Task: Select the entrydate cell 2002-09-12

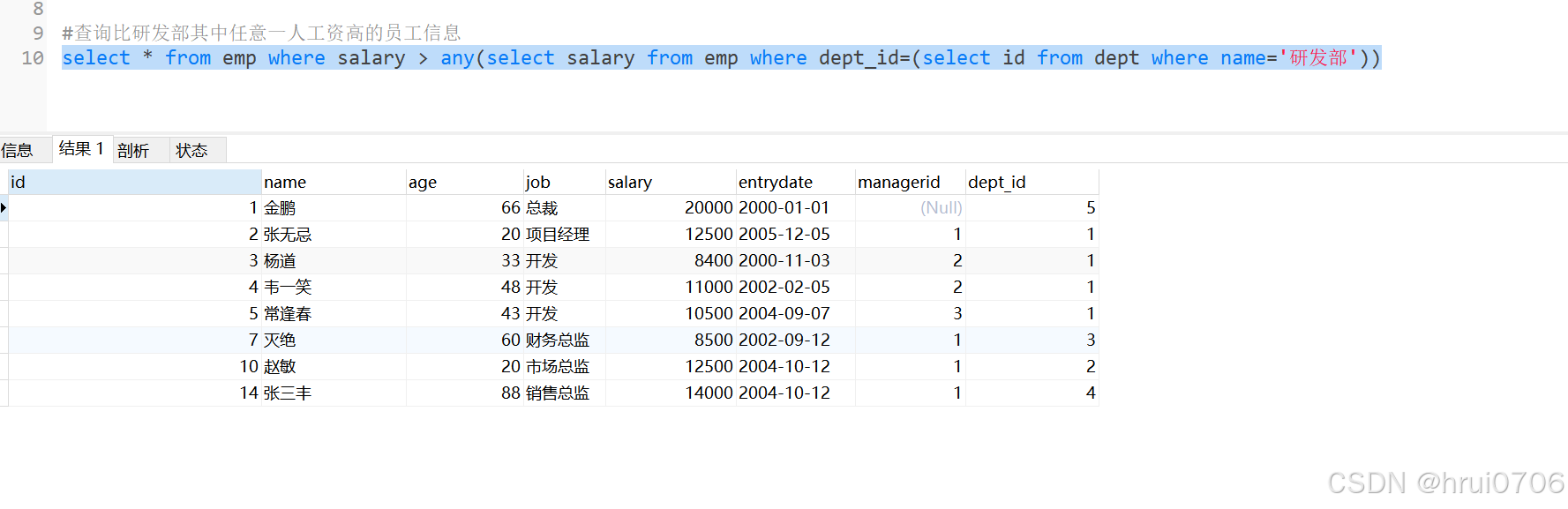Action: 796,341
